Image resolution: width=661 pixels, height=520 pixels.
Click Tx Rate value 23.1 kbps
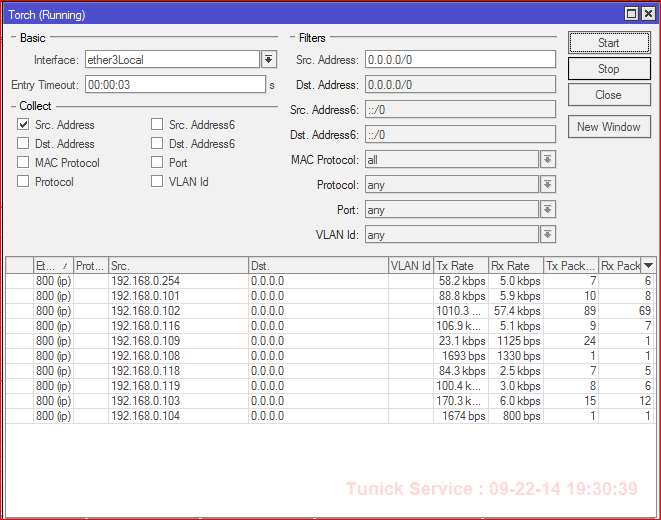coord(462,341)
